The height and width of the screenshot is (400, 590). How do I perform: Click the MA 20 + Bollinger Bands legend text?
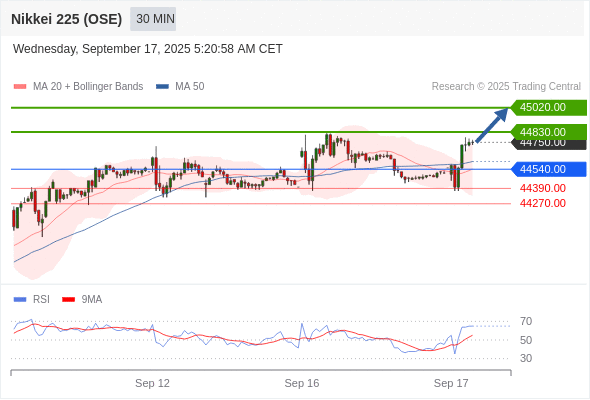tap(88, 87)
